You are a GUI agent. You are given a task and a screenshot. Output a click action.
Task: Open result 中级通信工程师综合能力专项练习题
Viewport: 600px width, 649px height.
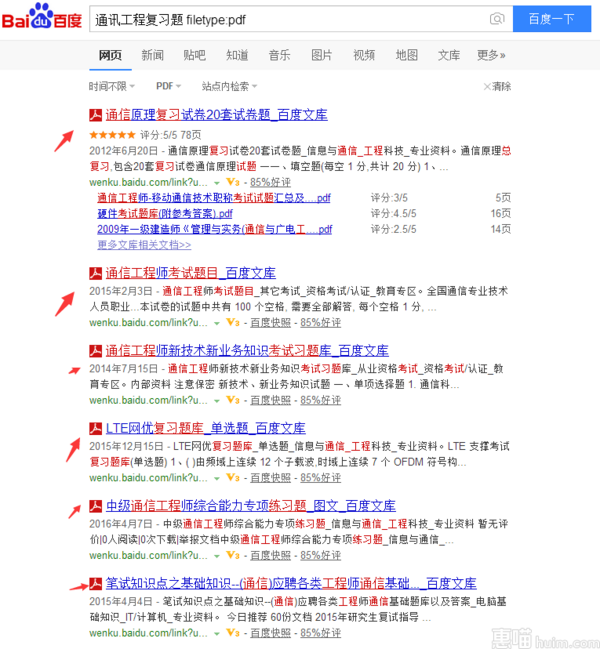pyautogui.click(x=251, y=505)
